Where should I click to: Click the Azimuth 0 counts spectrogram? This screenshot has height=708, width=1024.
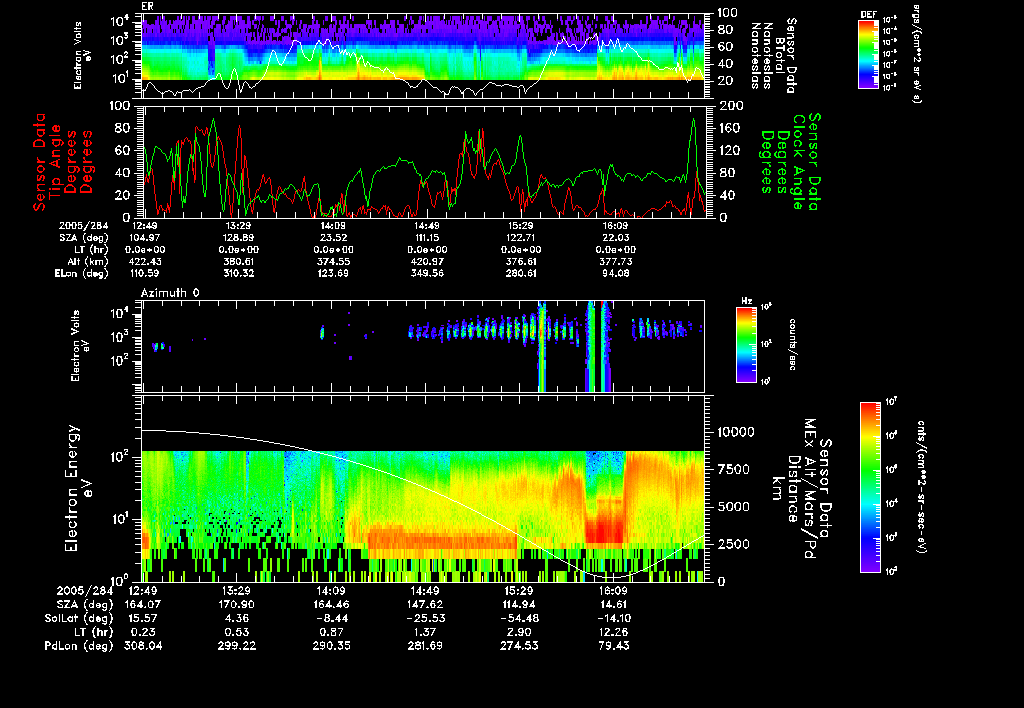tap(423, 346)
